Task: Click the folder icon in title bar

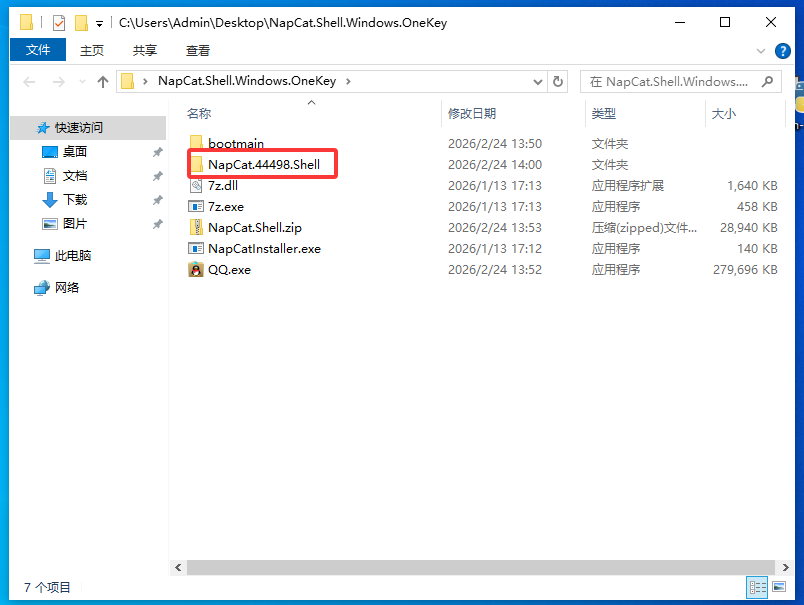Action: (27, 23)
